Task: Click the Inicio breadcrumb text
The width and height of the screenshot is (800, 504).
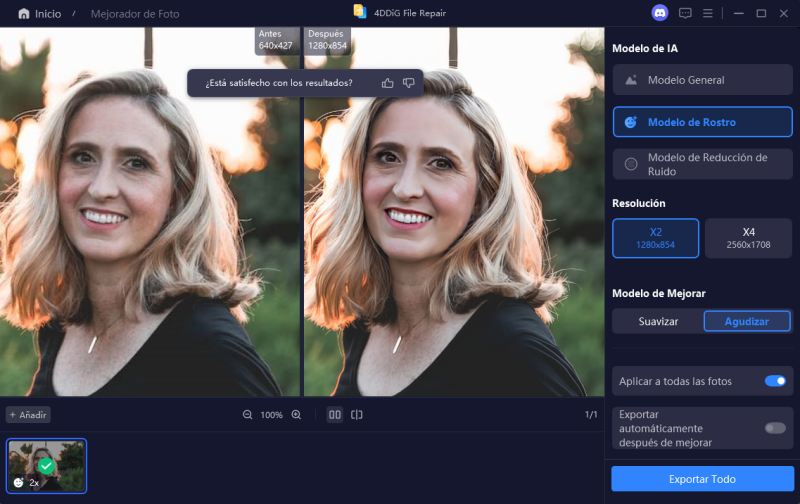Action: (x=48, y=14)
